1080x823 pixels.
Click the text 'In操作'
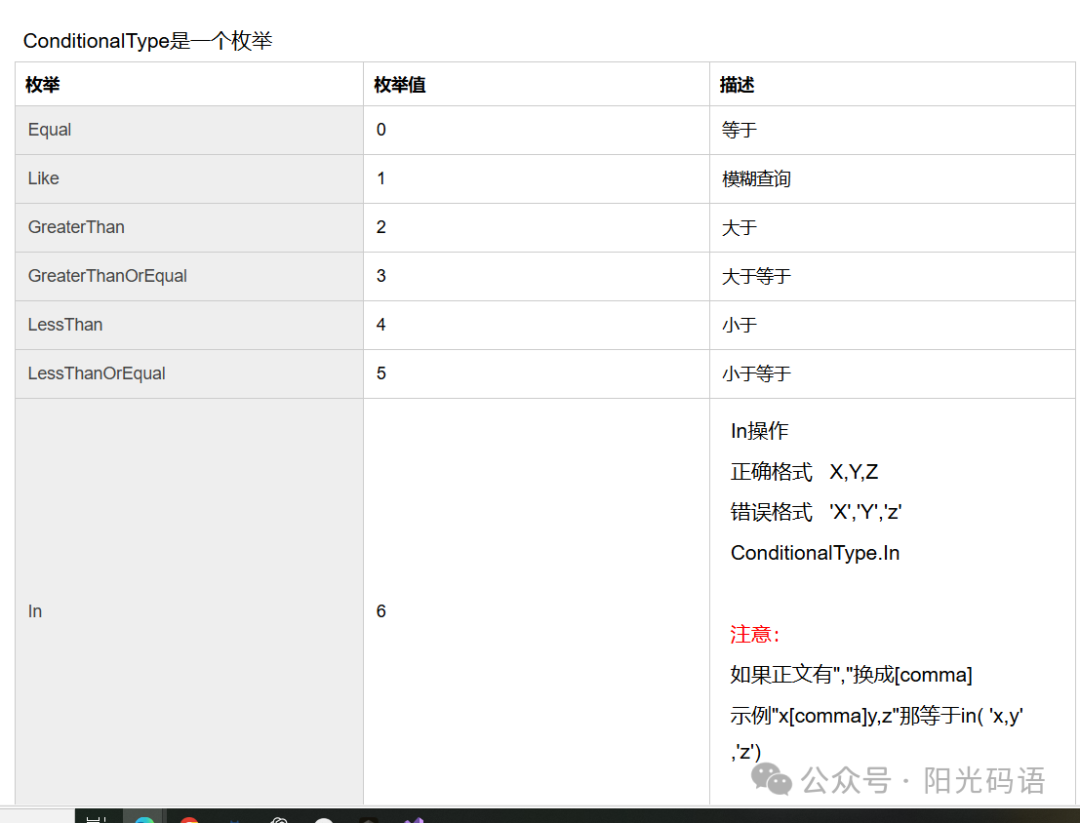pos(759,431)
